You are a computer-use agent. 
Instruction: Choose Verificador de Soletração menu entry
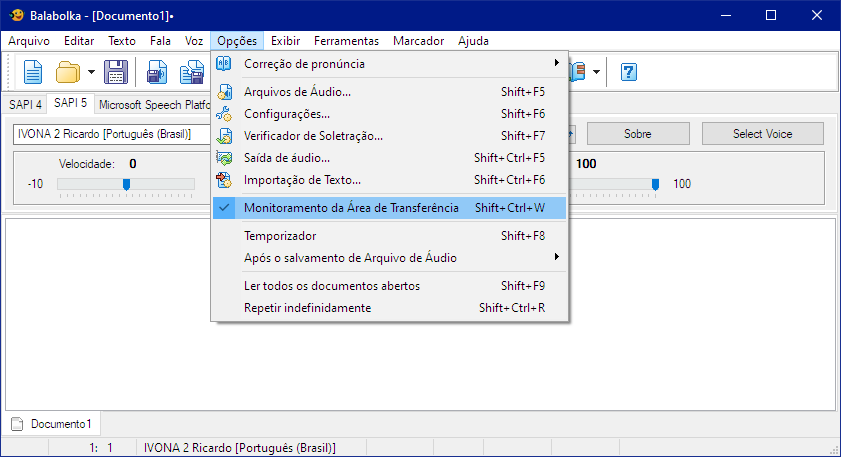pyautogui.click(x=313, y=136)
